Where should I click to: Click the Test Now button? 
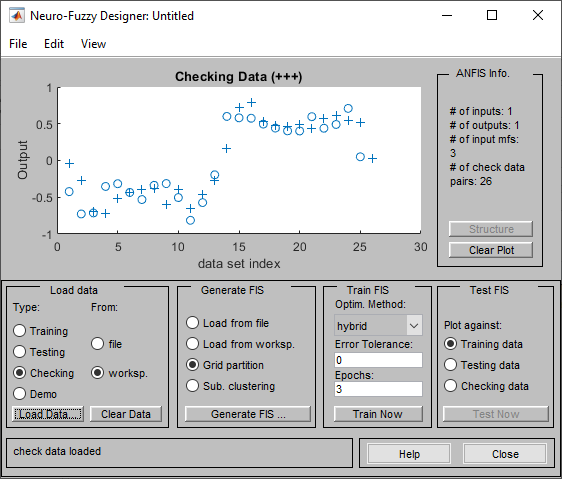coord(496,414)
